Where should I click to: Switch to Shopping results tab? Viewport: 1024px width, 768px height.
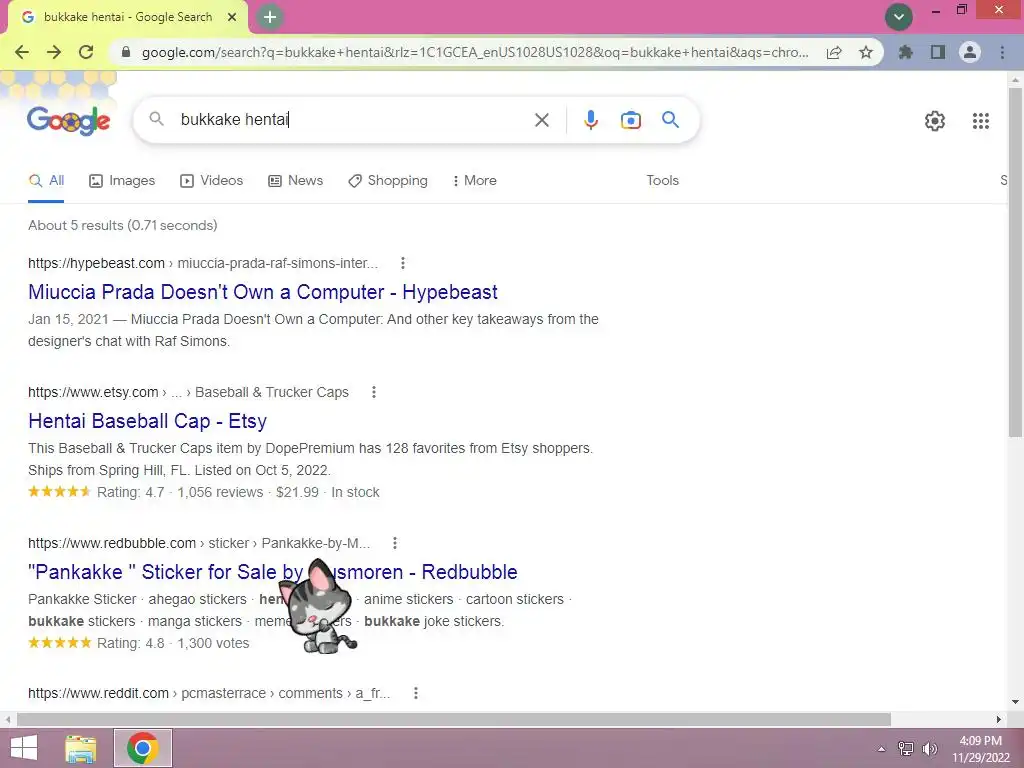[x=388, y=181]
